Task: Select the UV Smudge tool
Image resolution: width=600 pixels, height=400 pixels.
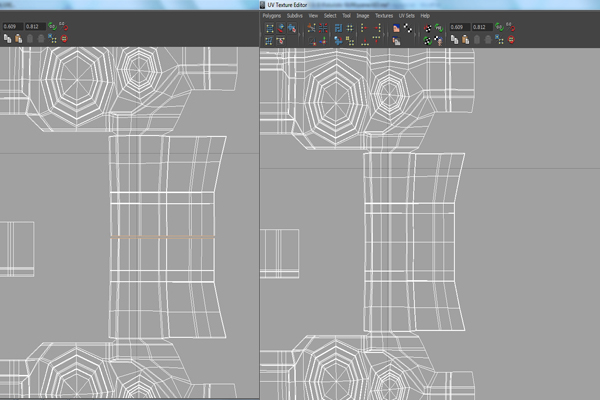Action: pyautogui.click(x=292, y=28)
